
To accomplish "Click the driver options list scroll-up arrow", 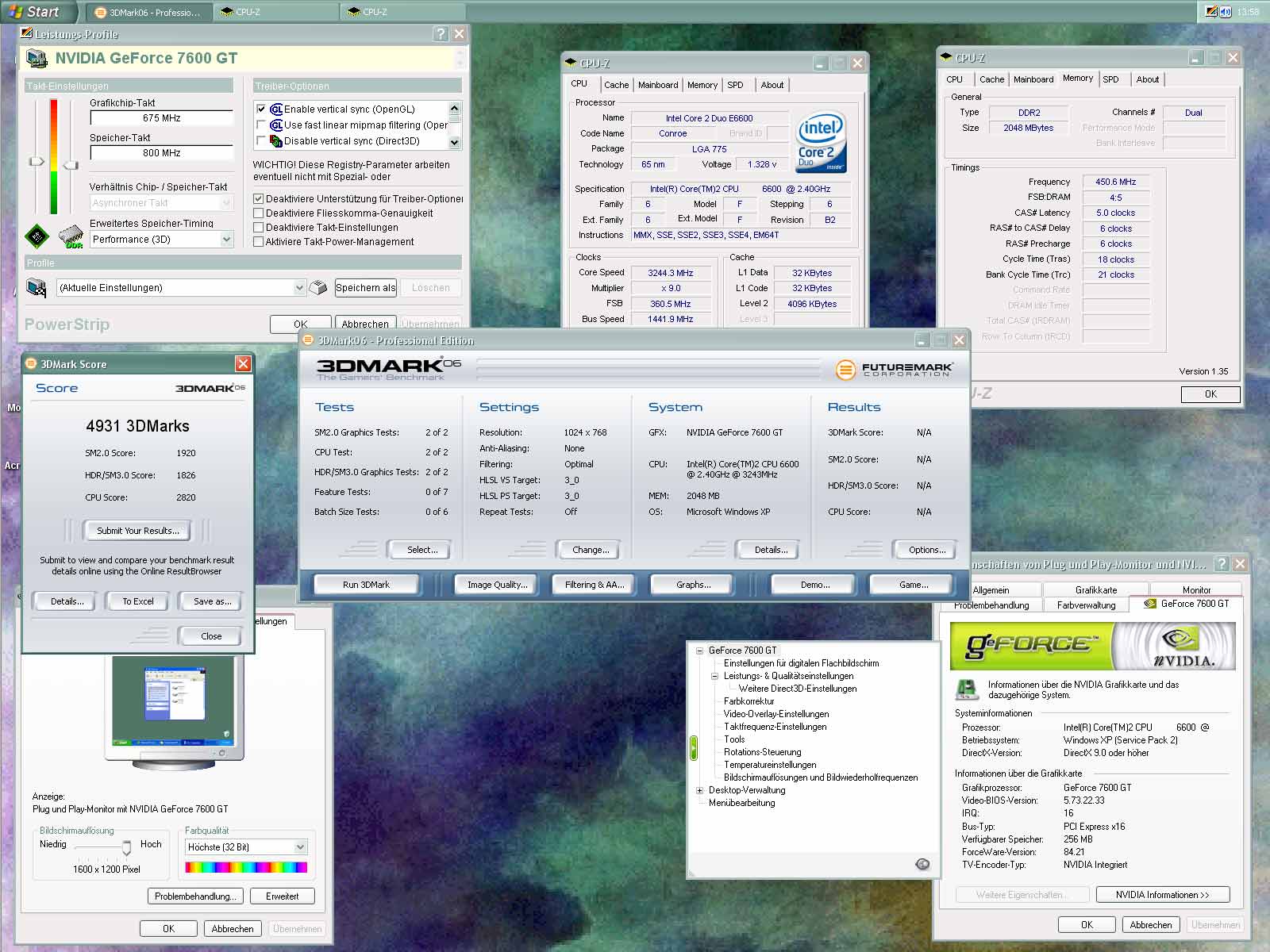I will tap(455, 108).
